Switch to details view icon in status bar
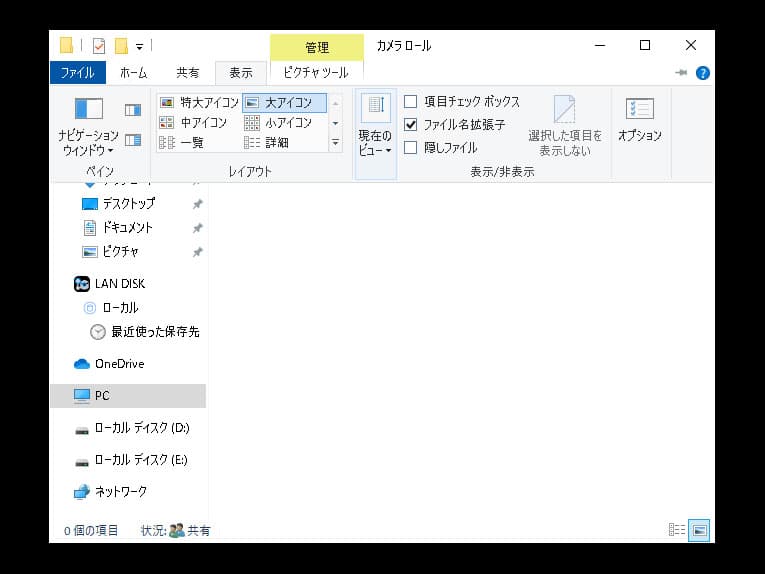This screenshot has height=574, width=765. 677,530
